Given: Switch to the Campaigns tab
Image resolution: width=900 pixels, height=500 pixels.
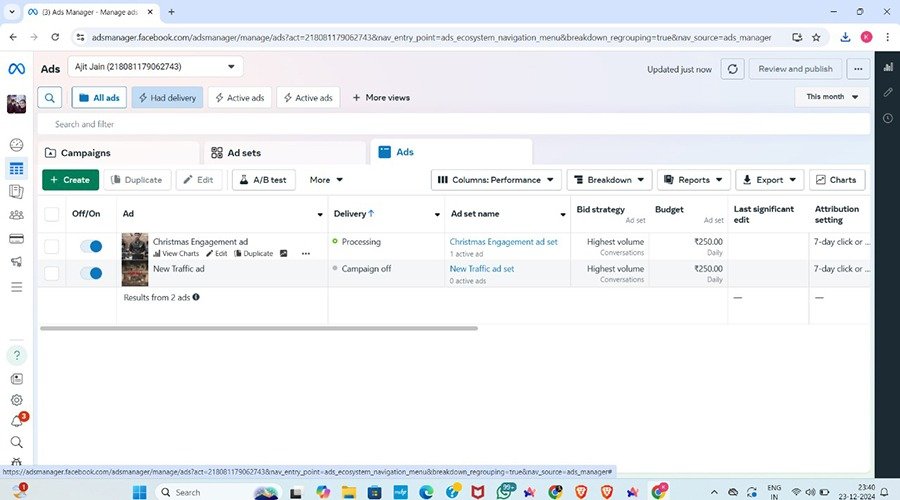Looking at the screenshot, I should (118, 153).
